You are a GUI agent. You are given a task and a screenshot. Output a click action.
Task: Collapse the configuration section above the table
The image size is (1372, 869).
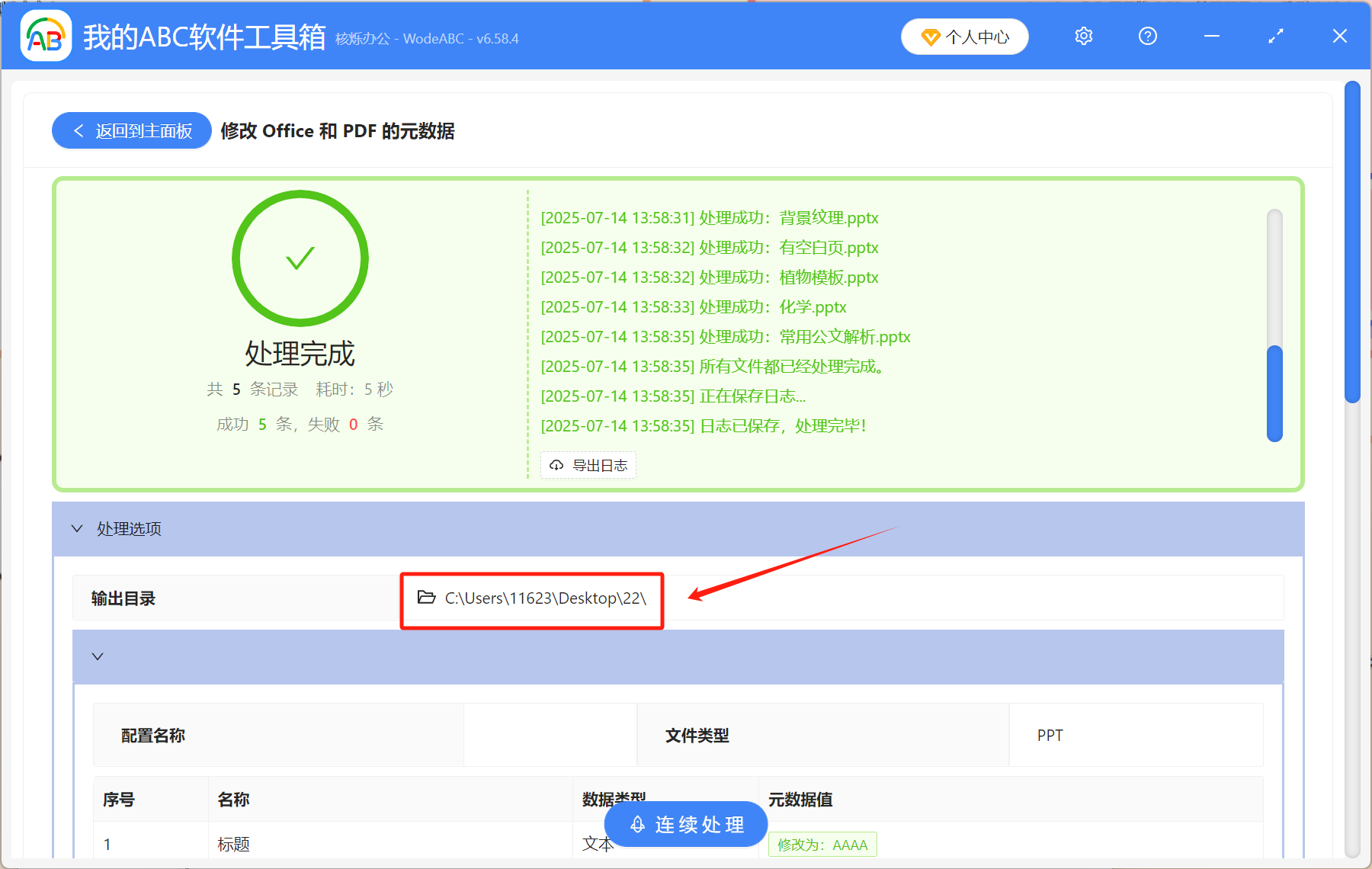click(x=97, y=656)
